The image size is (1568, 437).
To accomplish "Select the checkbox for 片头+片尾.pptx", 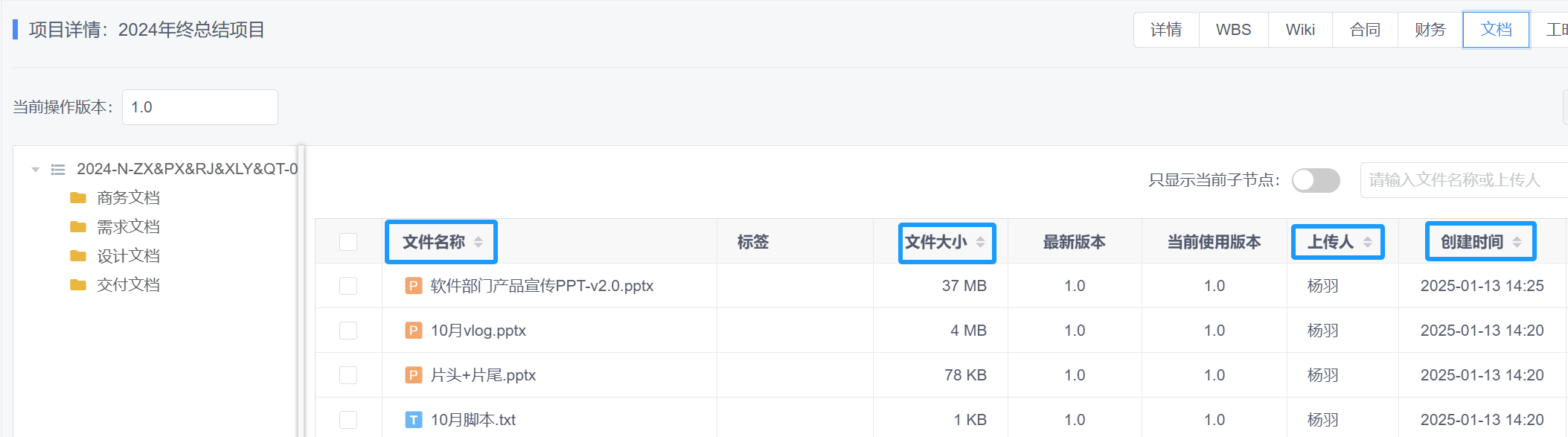I will pyautogui.click(x=348, y=375).
